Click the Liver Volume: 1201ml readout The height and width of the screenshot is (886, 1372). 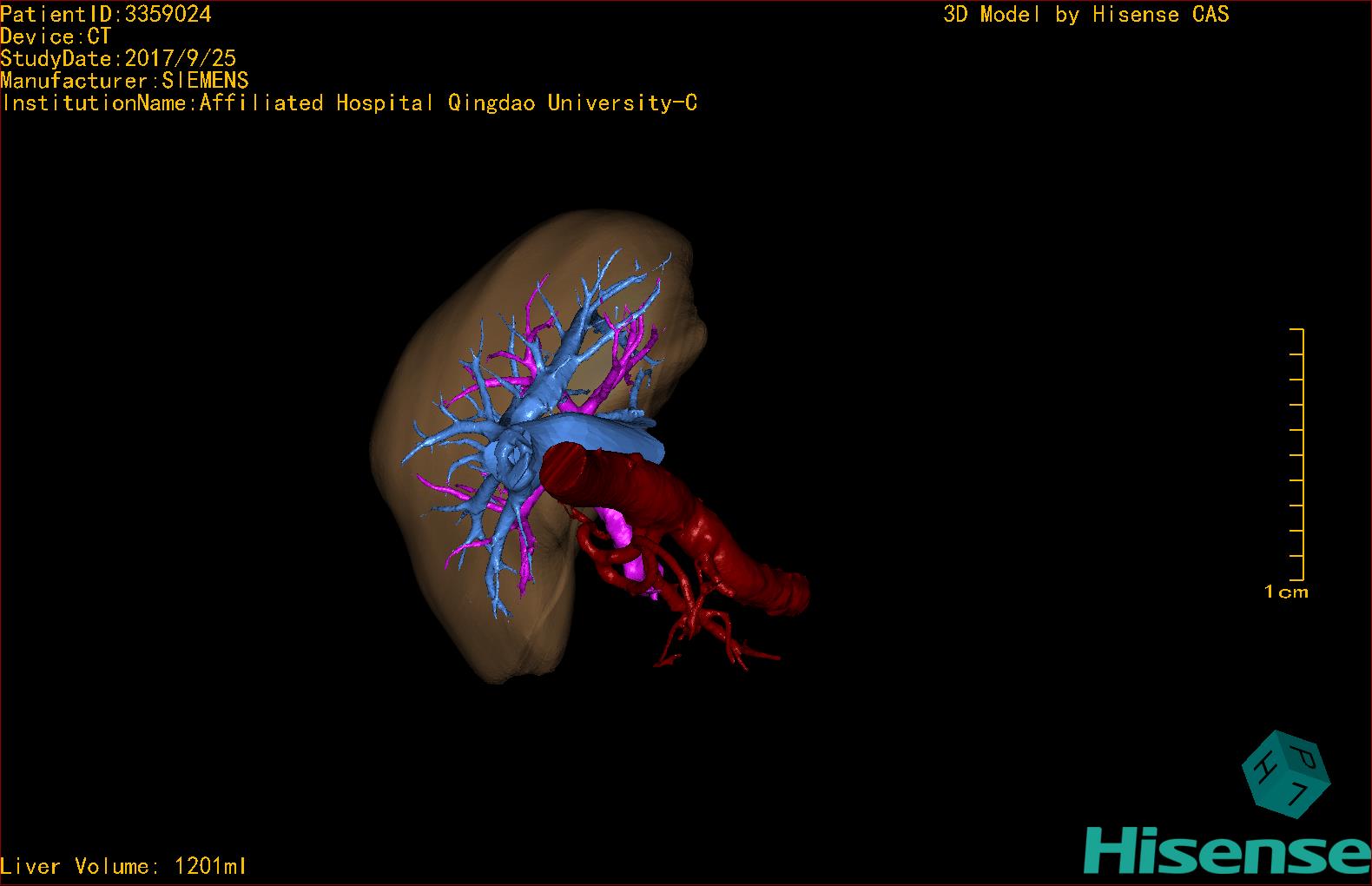pos(124,866)
